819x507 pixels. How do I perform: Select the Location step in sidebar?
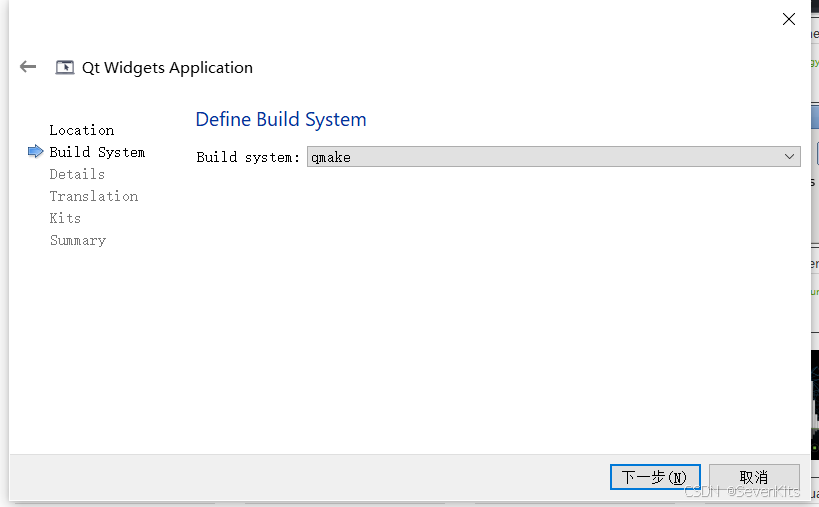point(81,130)
